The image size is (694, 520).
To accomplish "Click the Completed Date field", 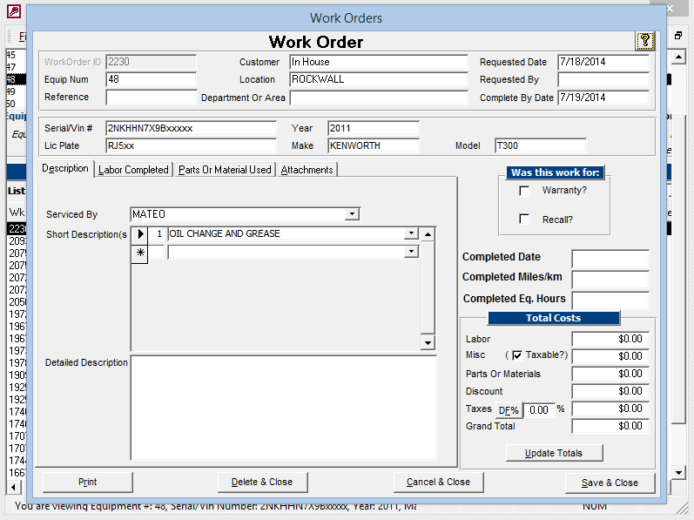I will click(610, 258).
